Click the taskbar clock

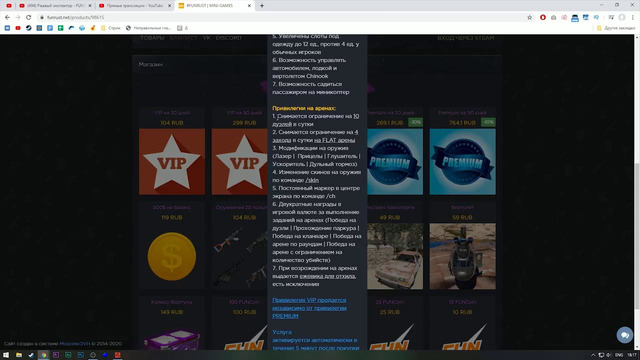(631, 355)
